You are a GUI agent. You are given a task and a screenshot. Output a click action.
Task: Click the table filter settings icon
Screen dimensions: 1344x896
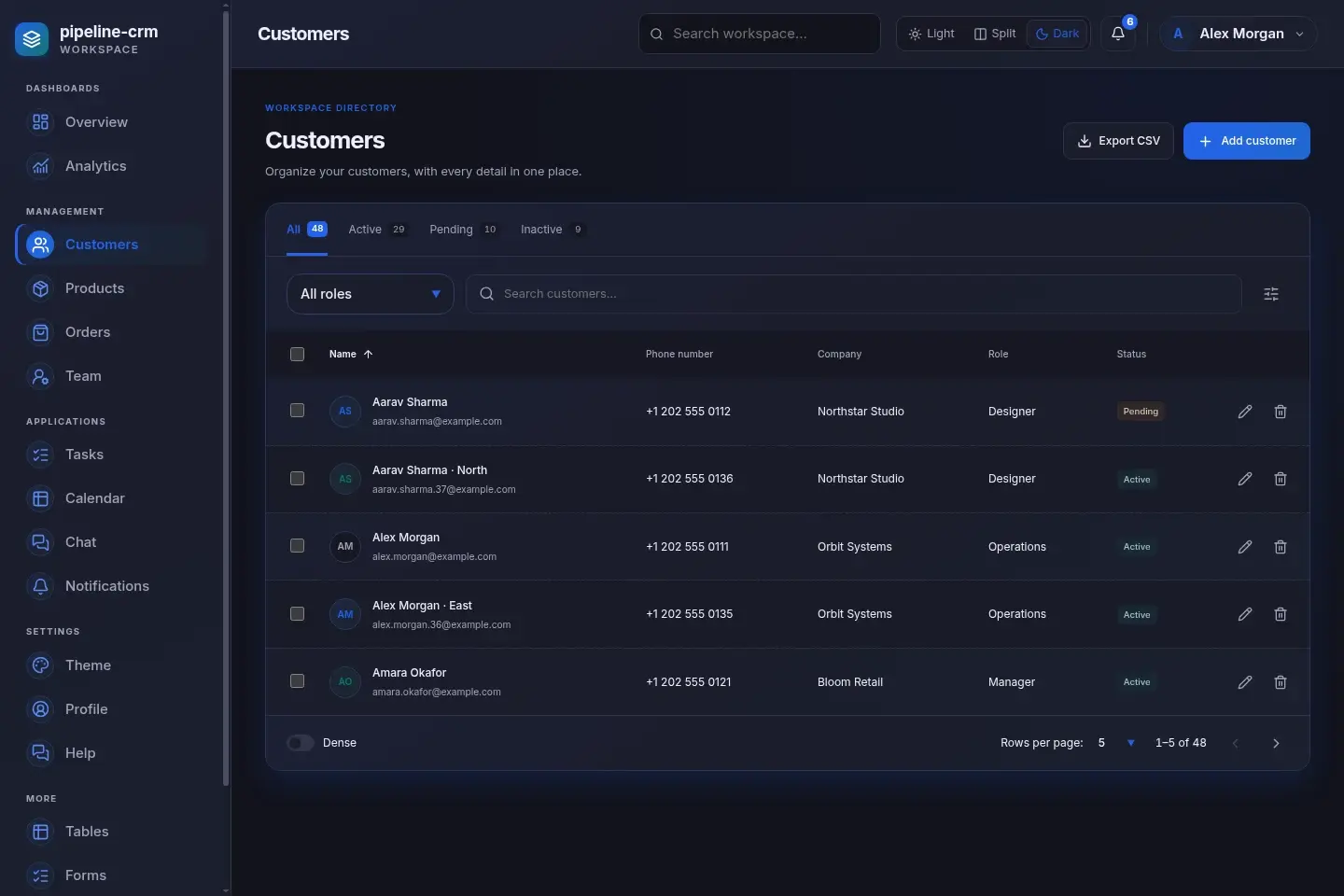click(x=1271, y=294)
